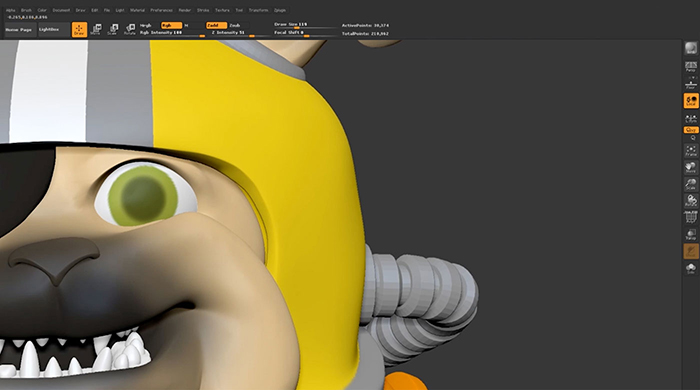Toggle the Floor grid icon

coord(691,84)
